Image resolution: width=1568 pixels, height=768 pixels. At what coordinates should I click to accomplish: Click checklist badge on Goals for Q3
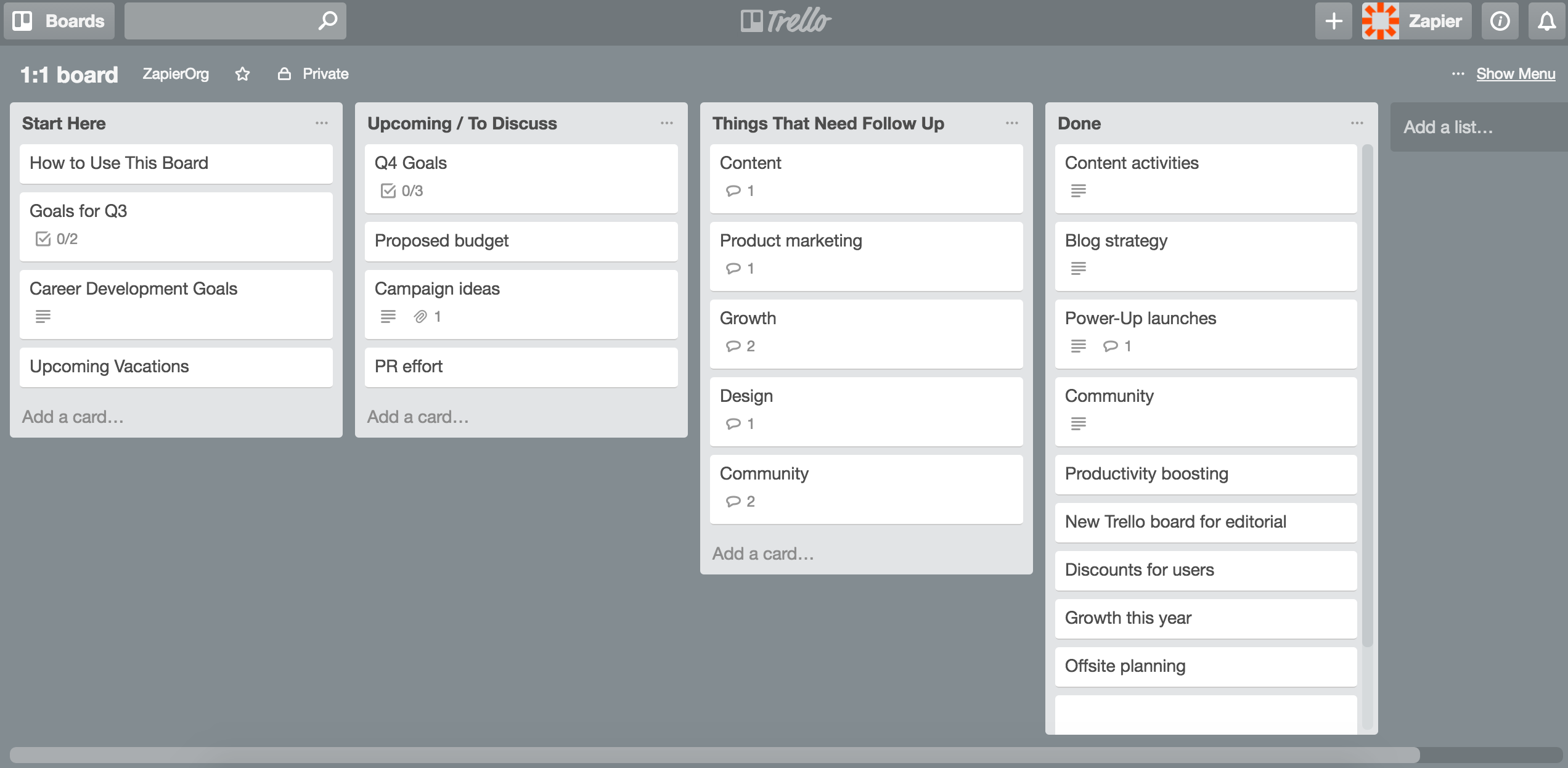click(57, 239)
